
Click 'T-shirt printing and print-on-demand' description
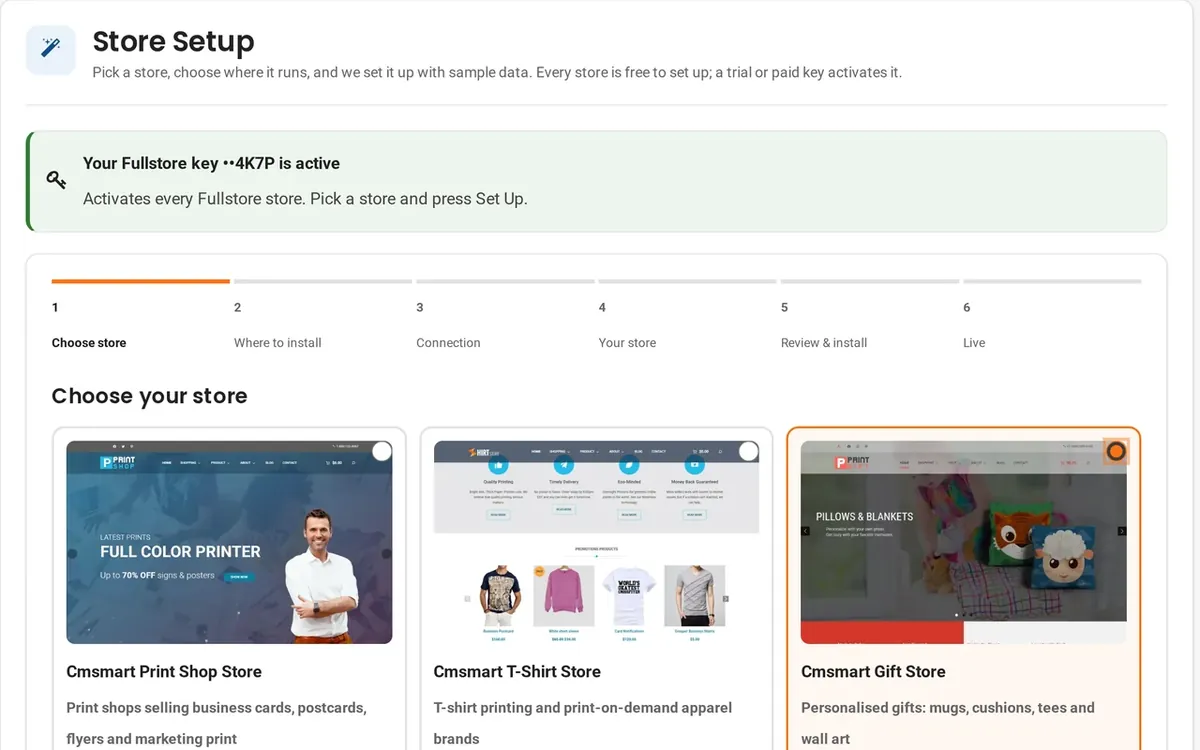tap(583, 723)
